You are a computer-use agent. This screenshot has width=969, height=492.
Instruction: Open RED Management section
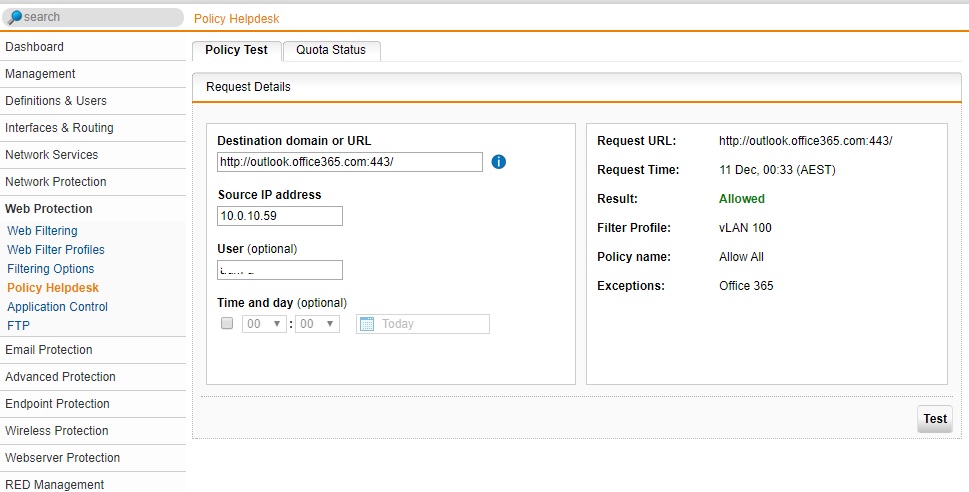pos(93,483)
